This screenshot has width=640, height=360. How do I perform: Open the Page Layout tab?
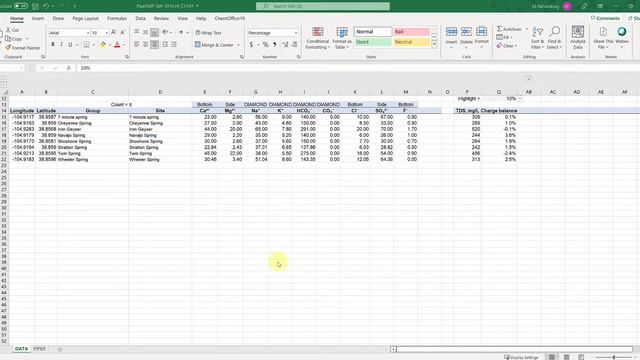click(86, 19)
